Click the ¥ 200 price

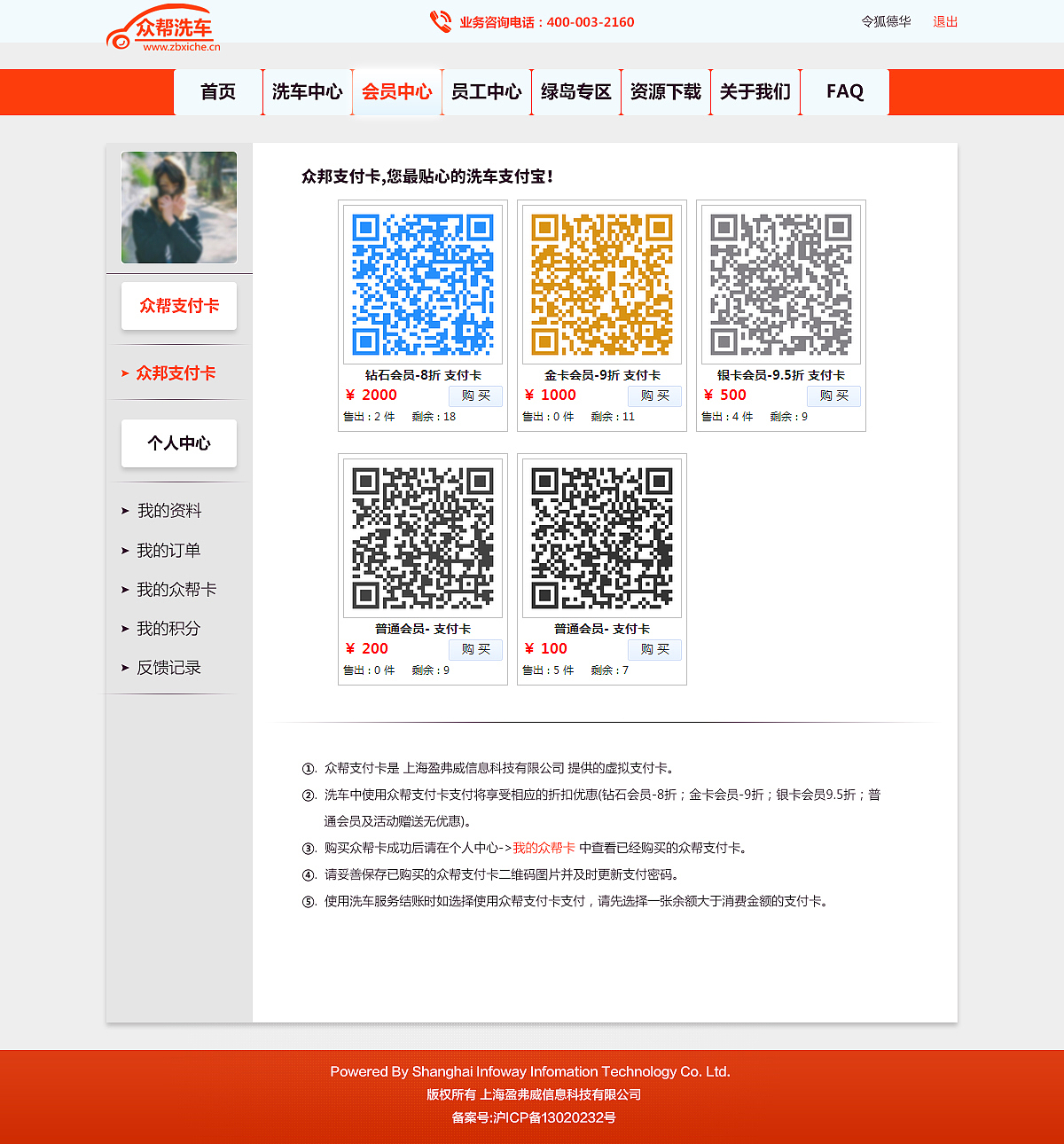click(x=366, y=649)
